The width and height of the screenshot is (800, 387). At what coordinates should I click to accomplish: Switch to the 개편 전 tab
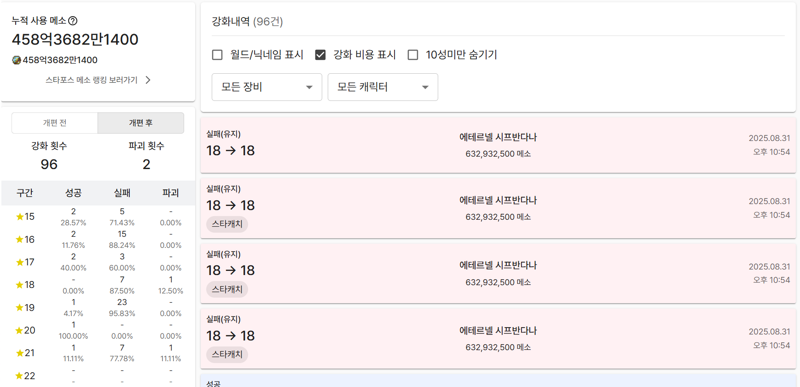click(55, 123)
